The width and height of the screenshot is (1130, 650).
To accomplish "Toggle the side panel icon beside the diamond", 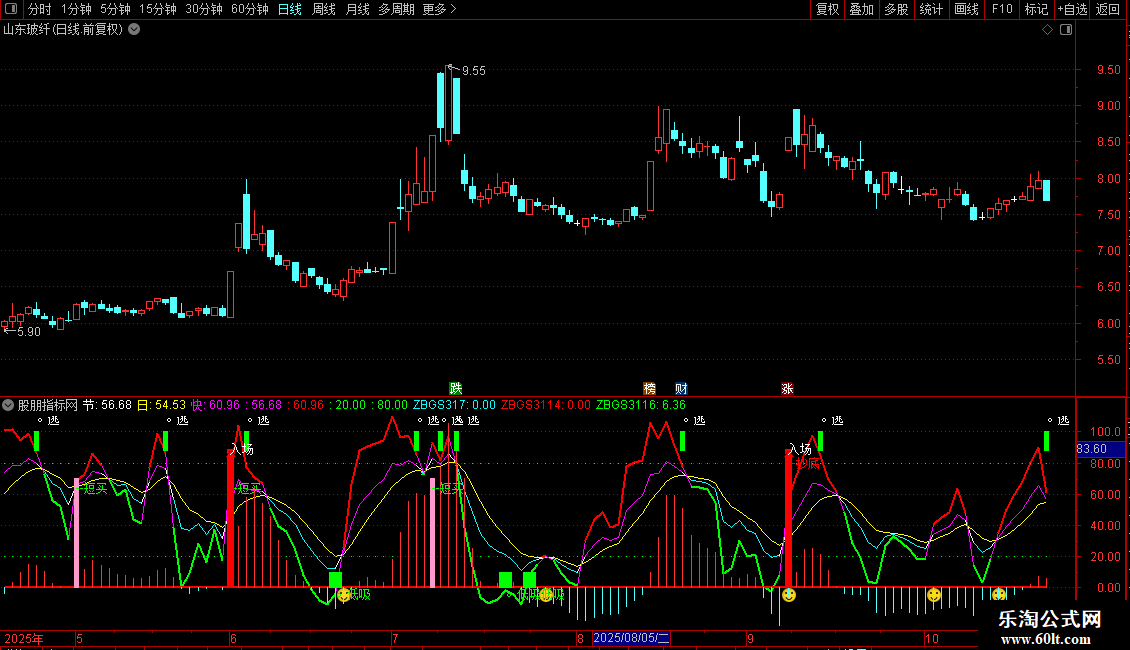I will point(1065,30).
